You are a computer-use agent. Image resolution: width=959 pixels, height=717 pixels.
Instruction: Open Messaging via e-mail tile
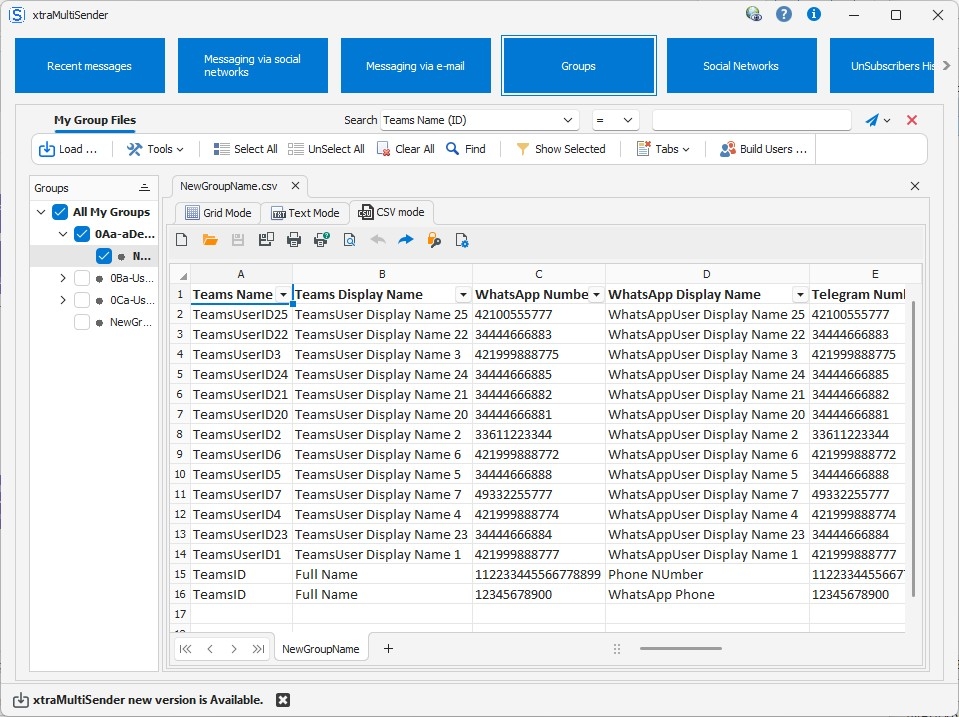[416, 65]
